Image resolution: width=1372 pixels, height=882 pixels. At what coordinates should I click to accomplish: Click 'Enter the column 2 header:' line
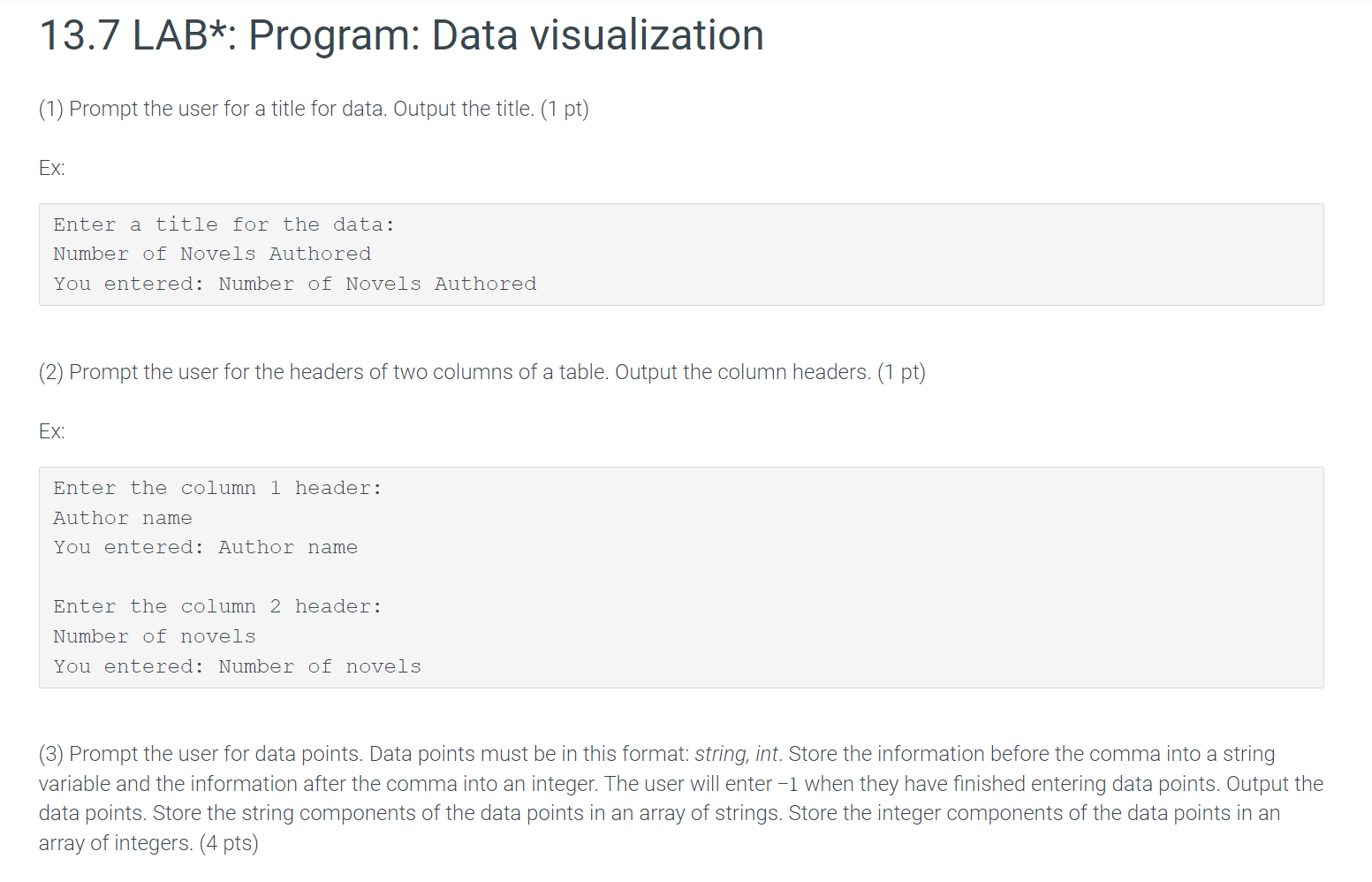pos(217,606)
